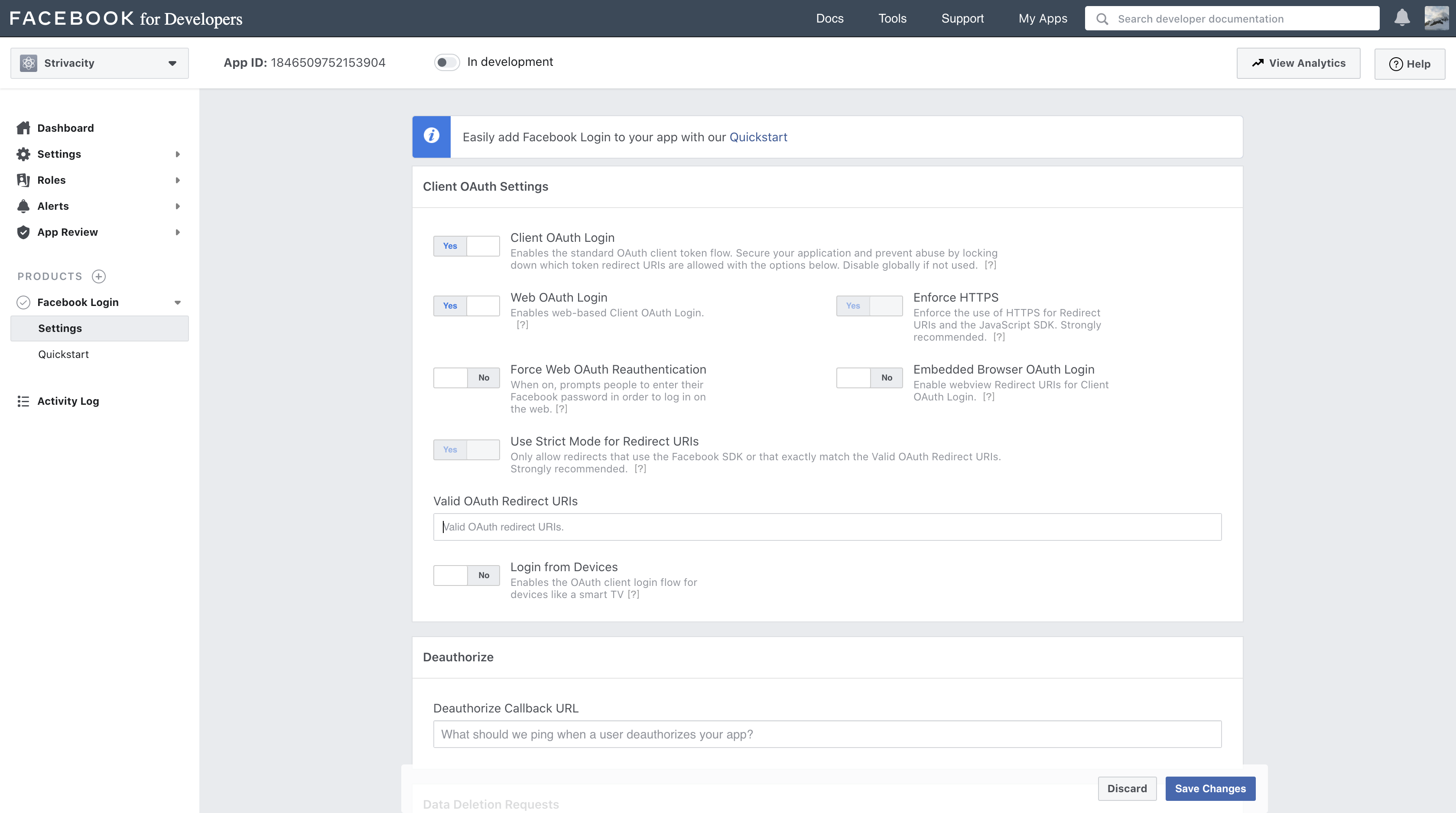The width and height of the screenshot is (1456, 813).
Task: Turn on Login from Devices
Action: coord(466,576)
